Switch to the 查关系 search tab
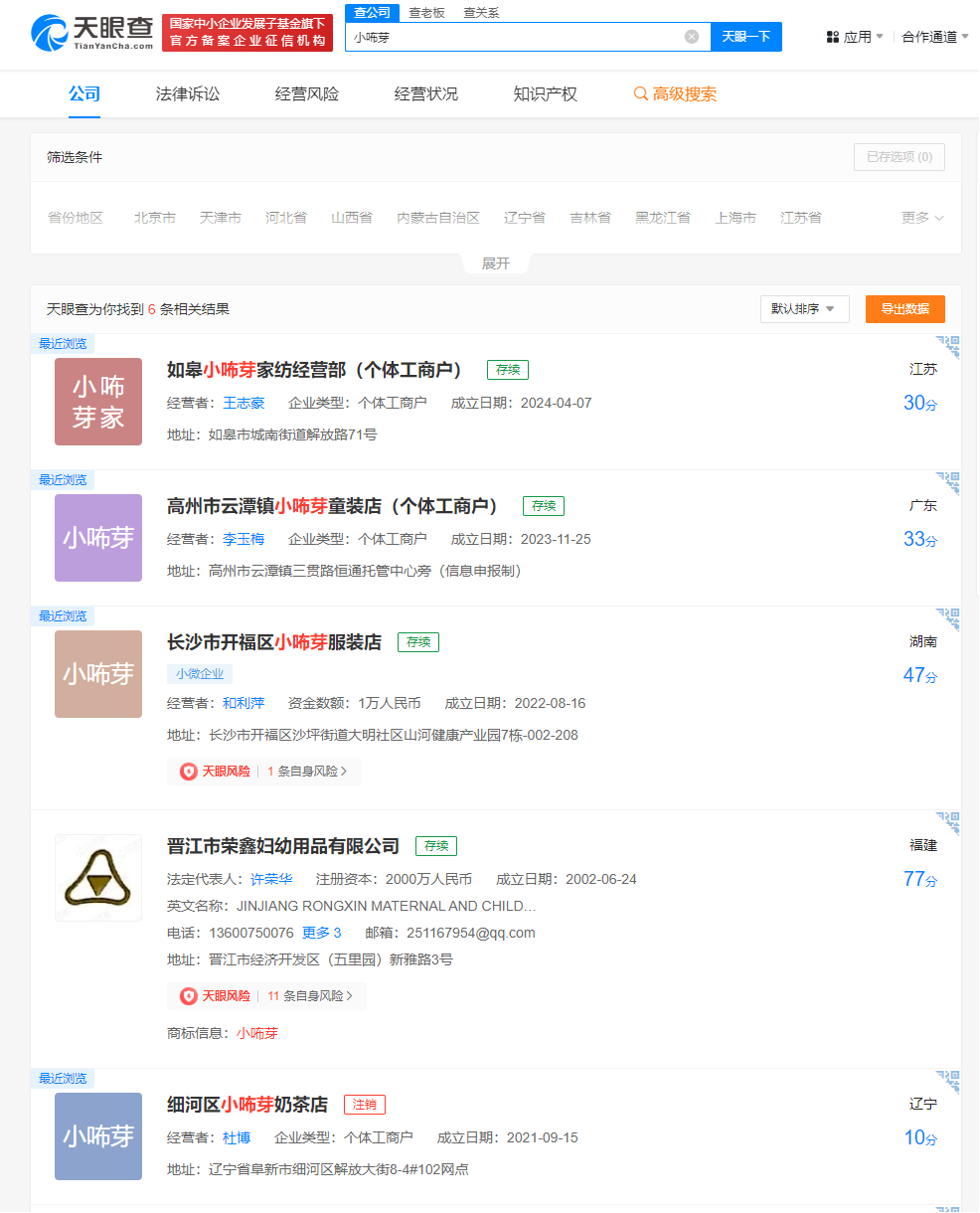Image resolution: width=980 pixels, height=1213 pixels. (481, 13)
